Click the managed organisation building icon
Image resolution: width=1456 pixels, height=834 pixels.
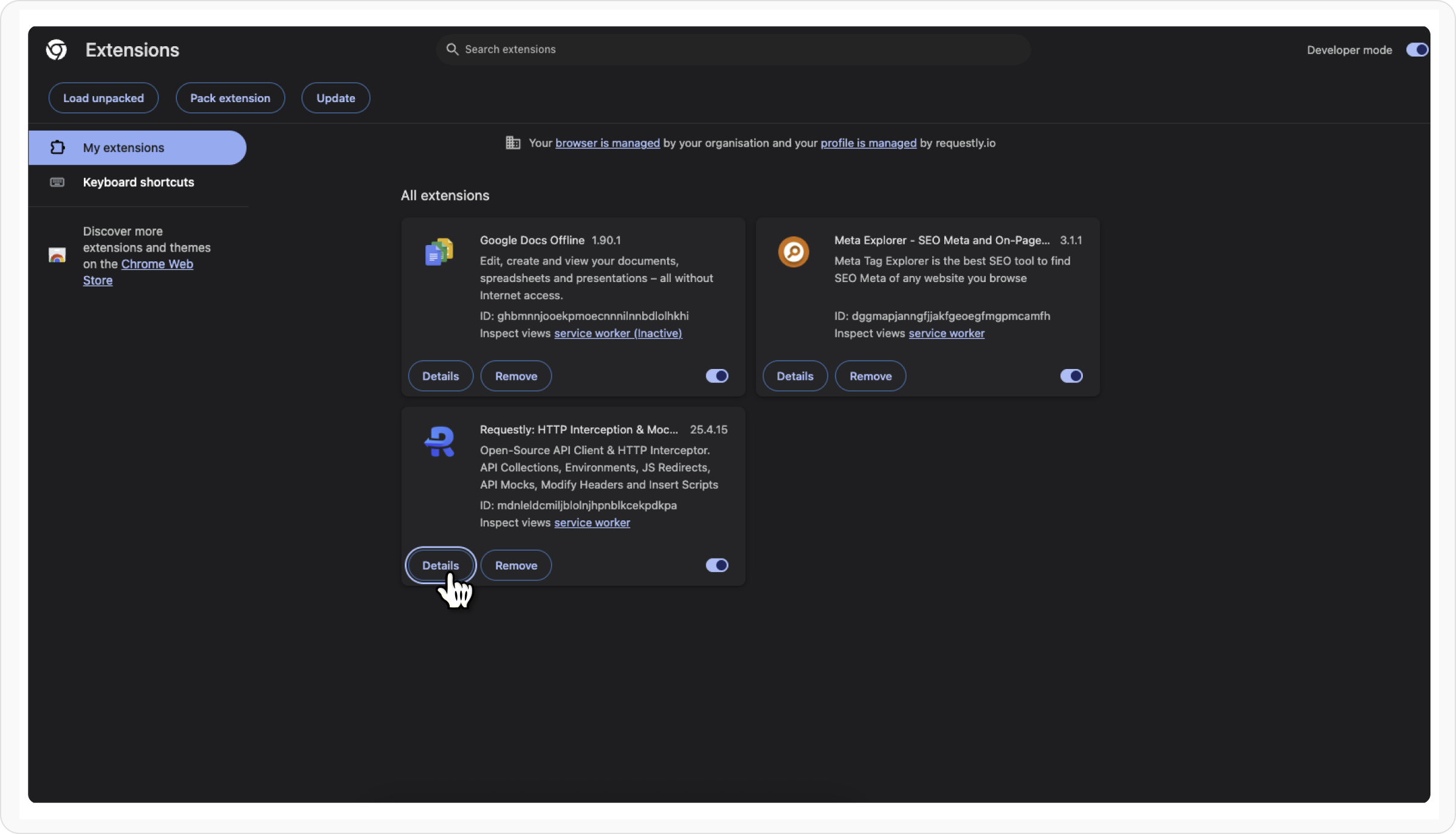pos(513,143)
